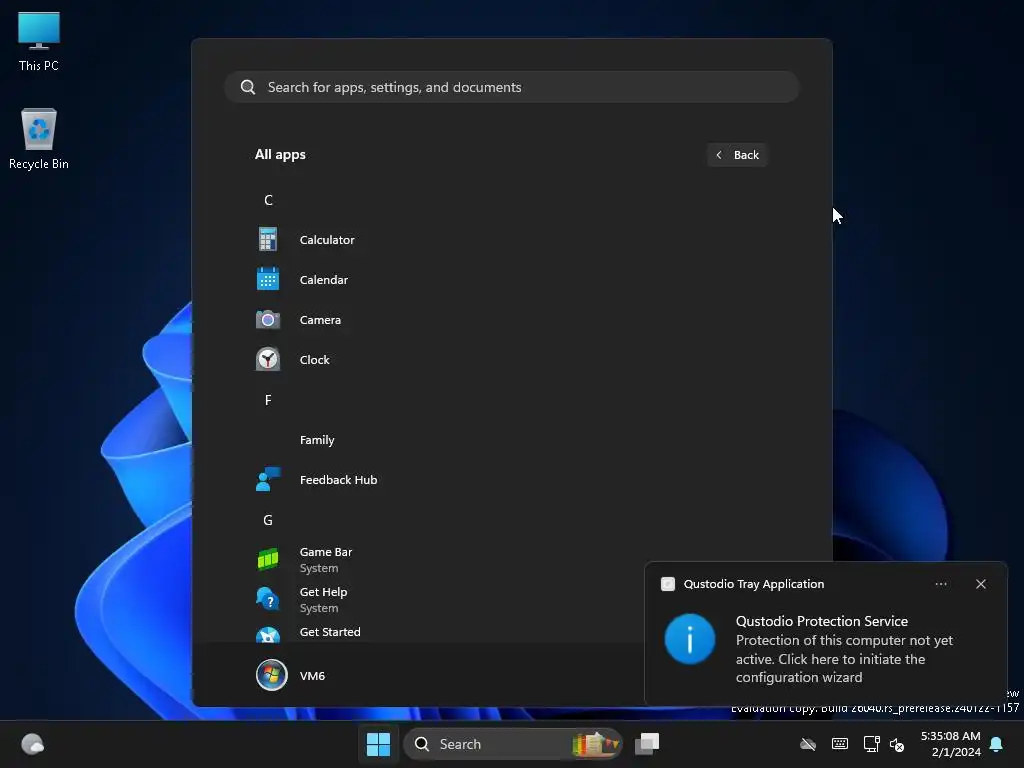Click the Back button in All apps
The height and width of the screenshot is (768, 1024).
pos(737,155)
